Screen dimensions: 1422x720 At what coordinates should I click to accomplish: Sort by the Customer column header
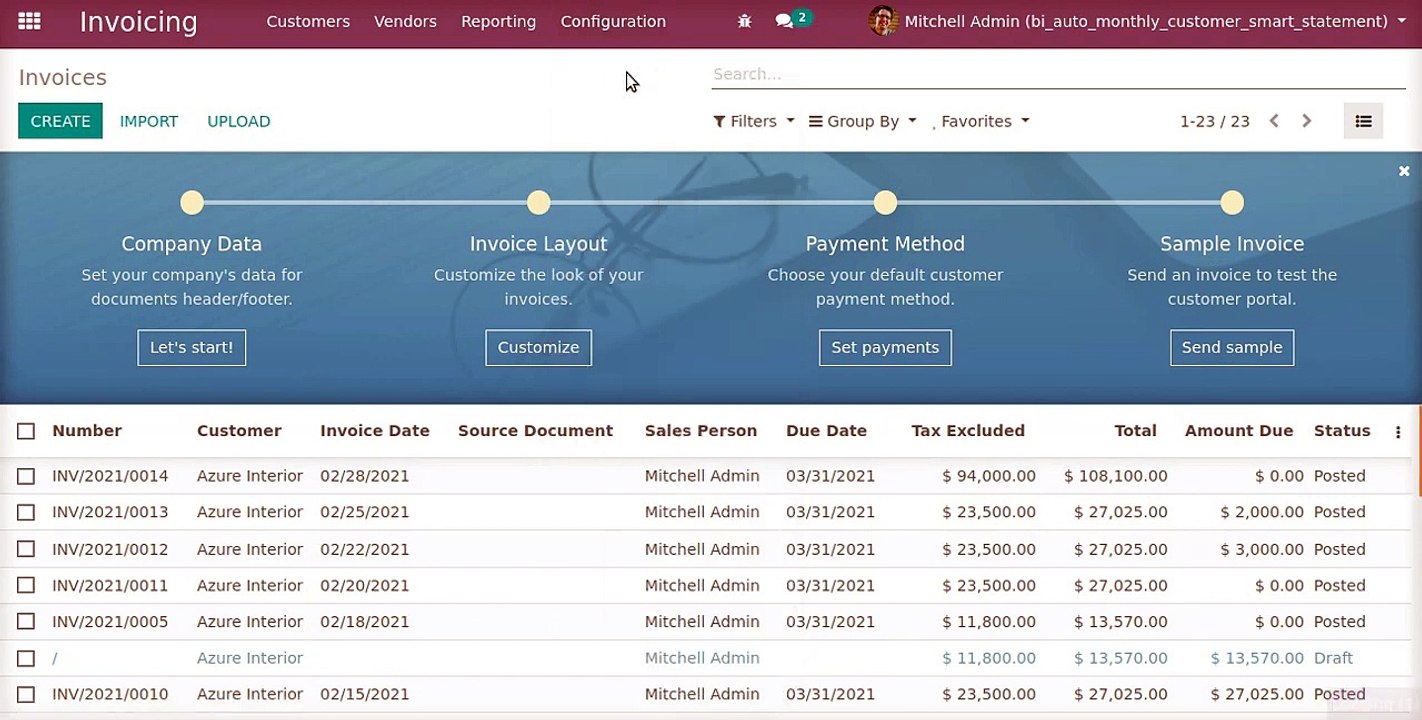tap(239, 431)
